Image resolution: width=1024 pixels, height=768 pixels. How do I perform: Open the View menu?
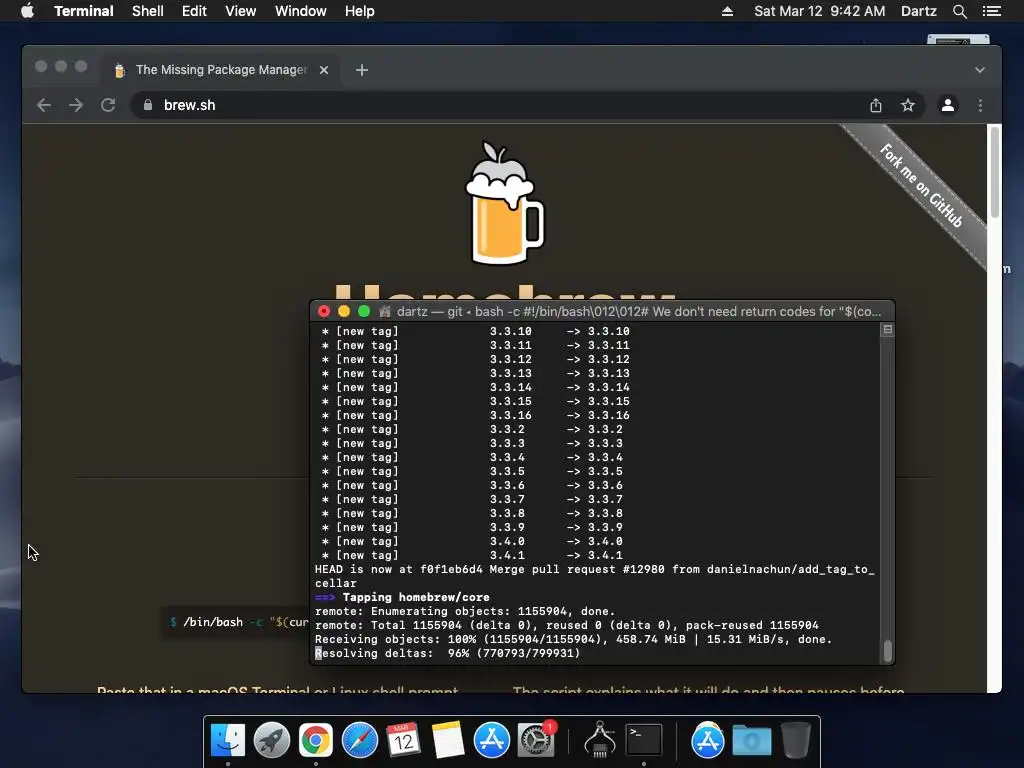[240, 11]
